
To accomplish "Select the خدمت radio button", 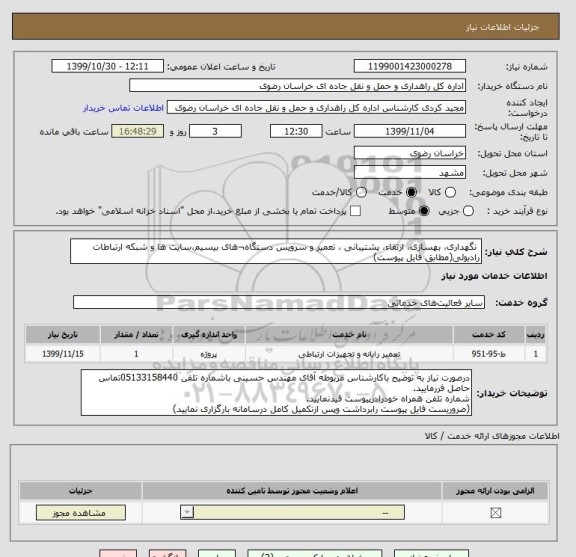I will [x=411, y=193].
